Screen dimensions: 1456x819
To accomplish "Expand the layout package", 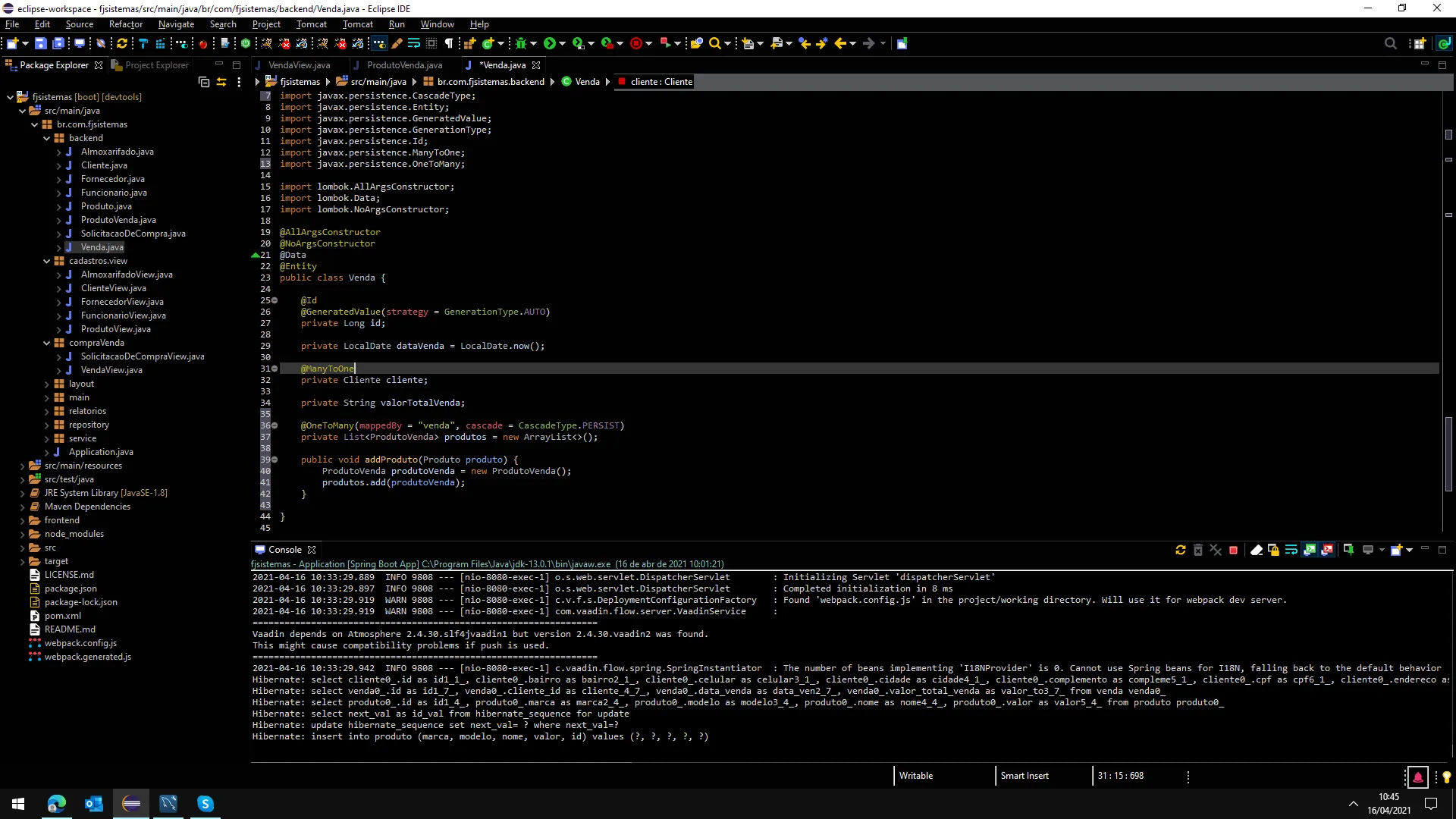I will click(47, 384).
